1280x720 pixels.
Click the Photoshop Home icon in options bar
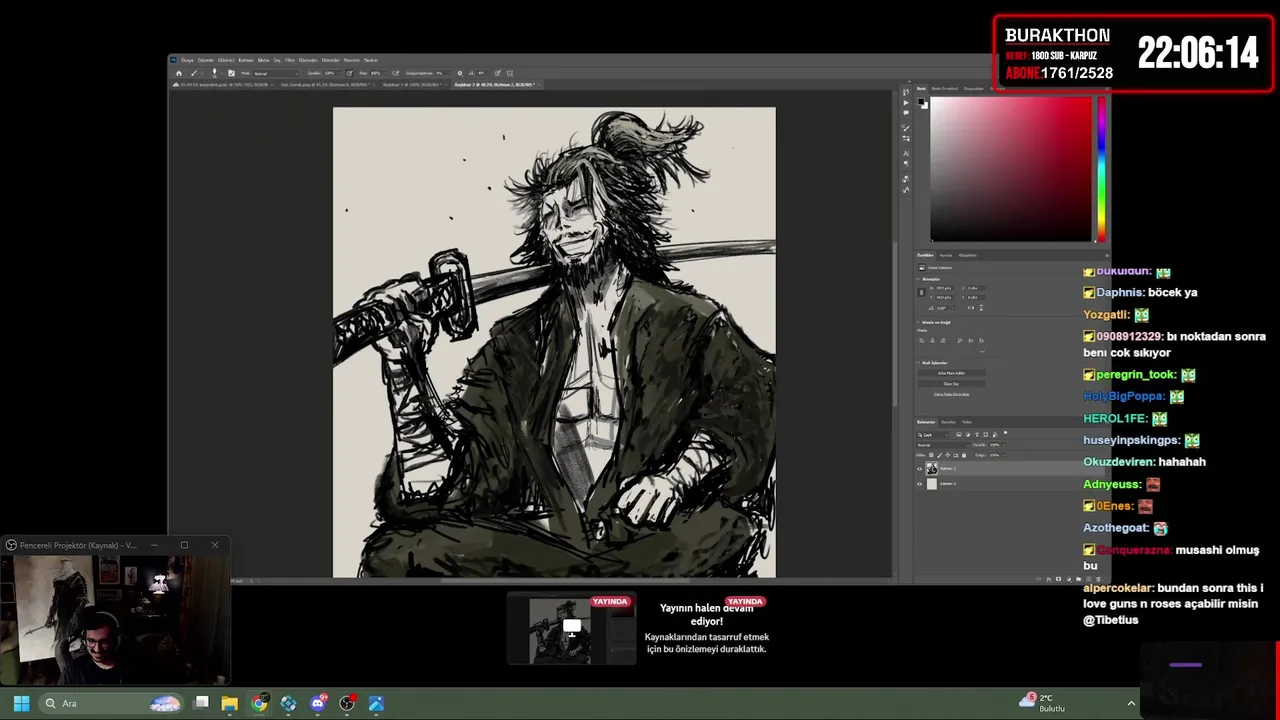179,73
